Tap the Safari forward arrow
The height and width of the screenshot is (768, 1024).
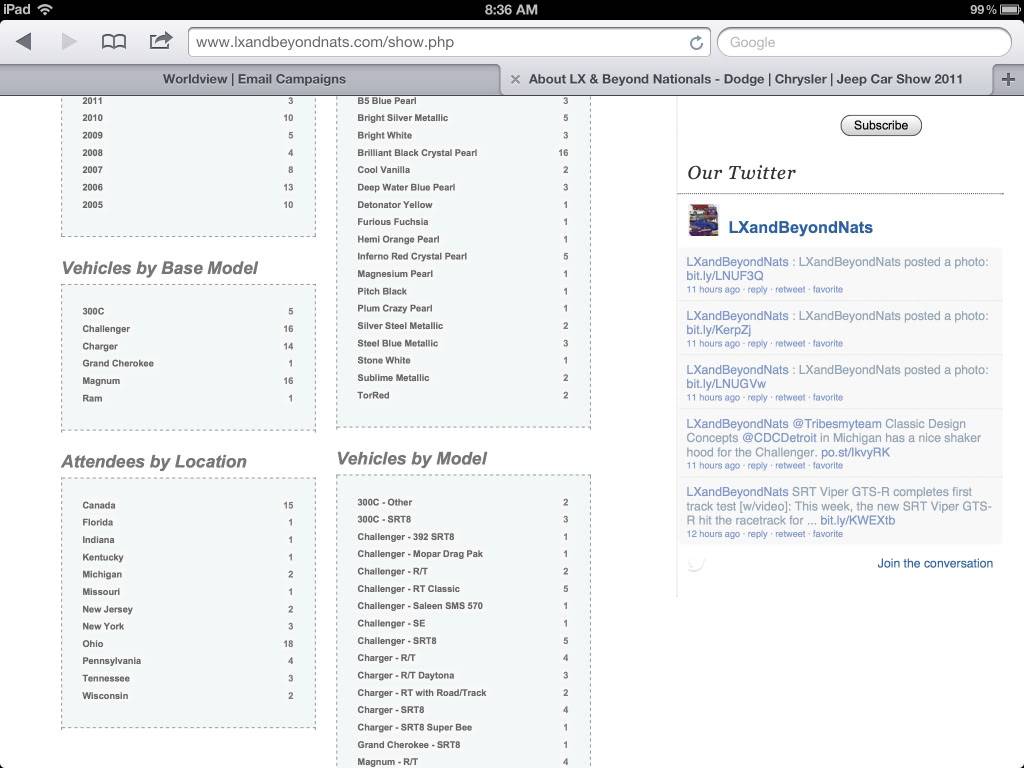tap(69, 42)
